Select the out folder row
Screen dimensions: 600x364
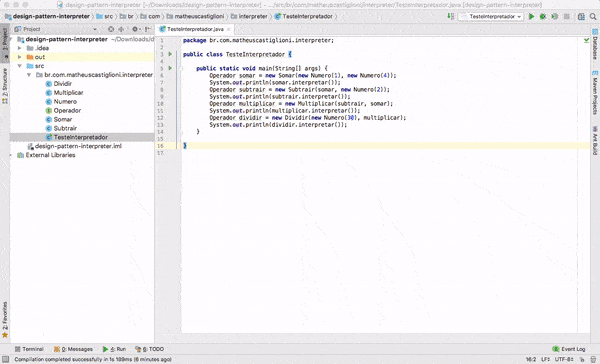pyautogui.click(x=82, y=57)
